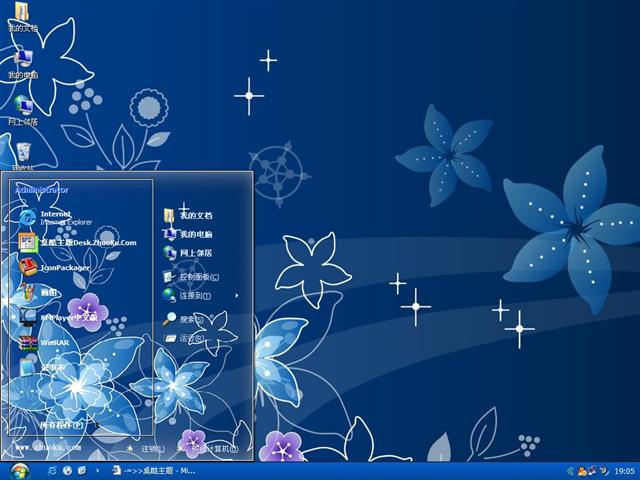Launch Internet Explorer from Quick Launch

click(x=52, y=471)
